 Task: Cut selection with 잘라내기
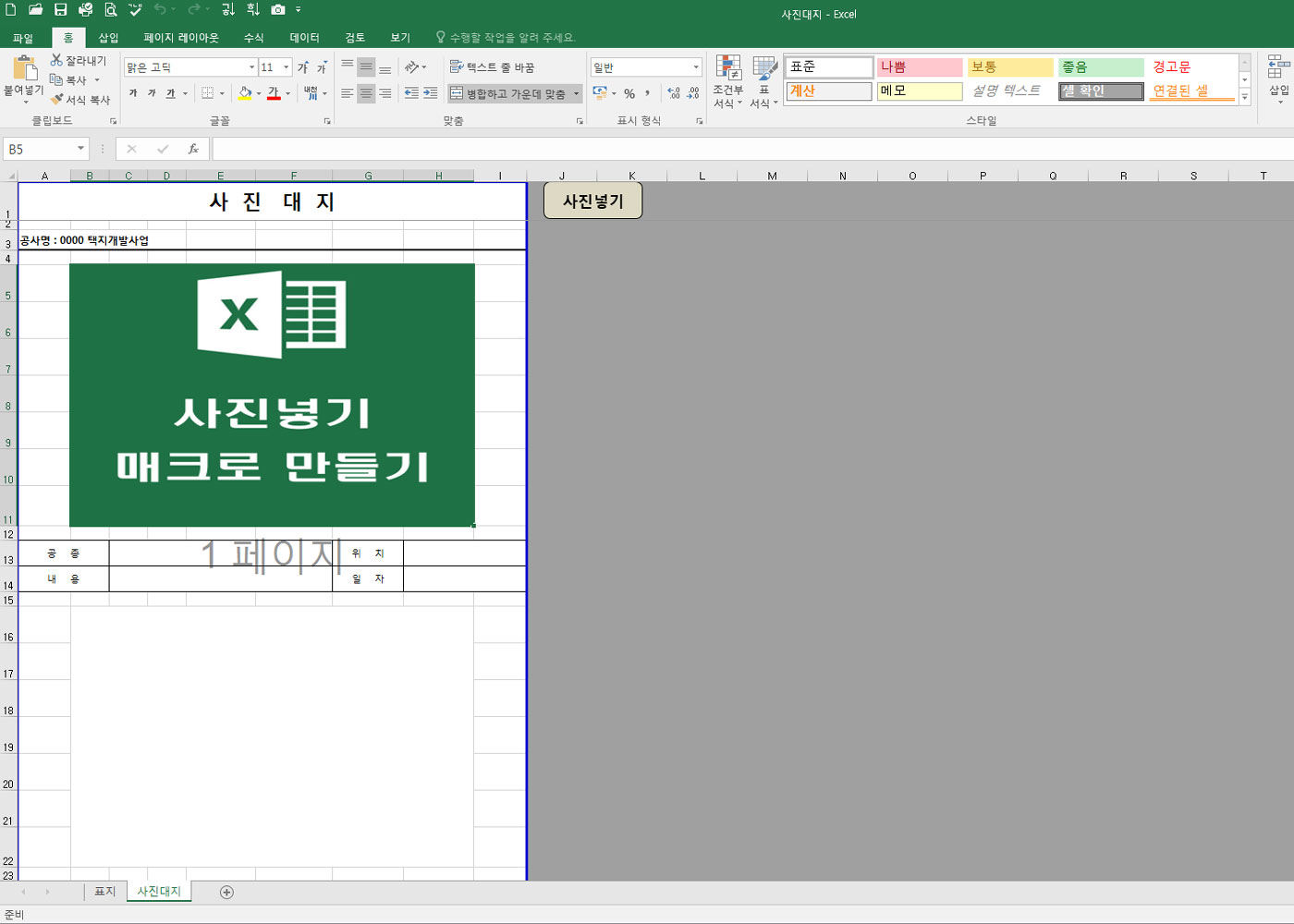(79, 60)
